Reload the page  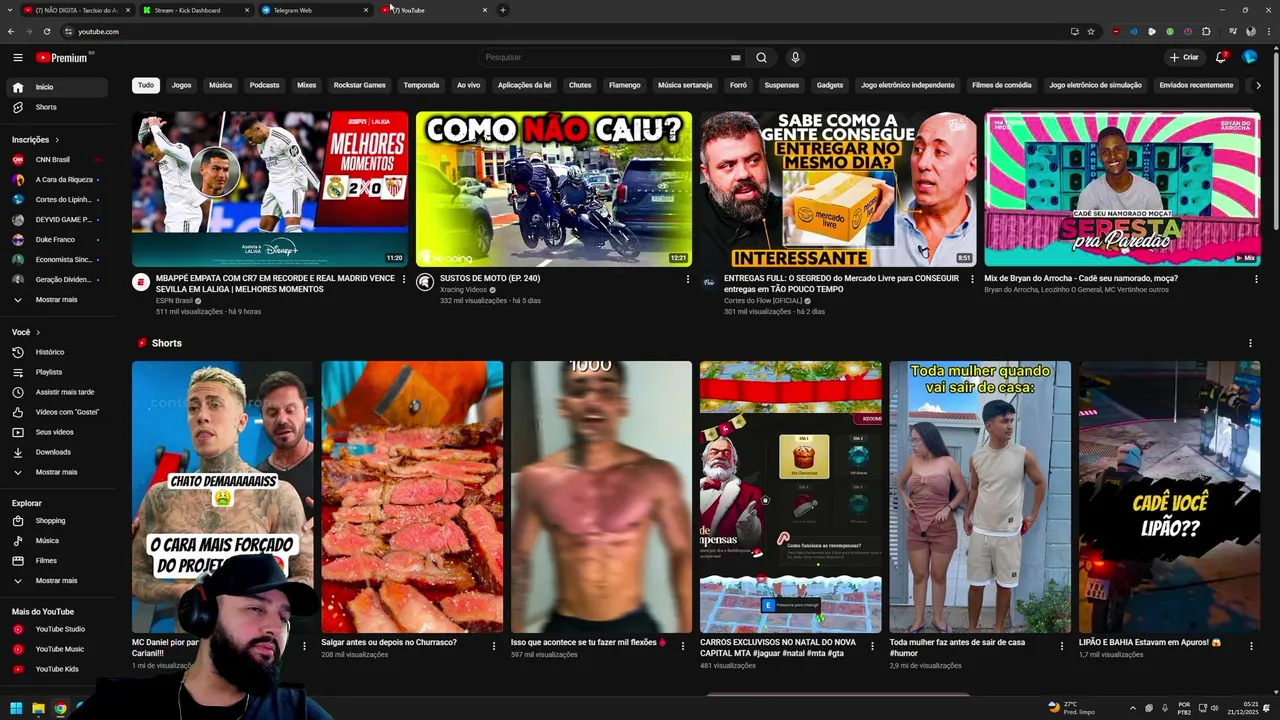coord(46,31)
